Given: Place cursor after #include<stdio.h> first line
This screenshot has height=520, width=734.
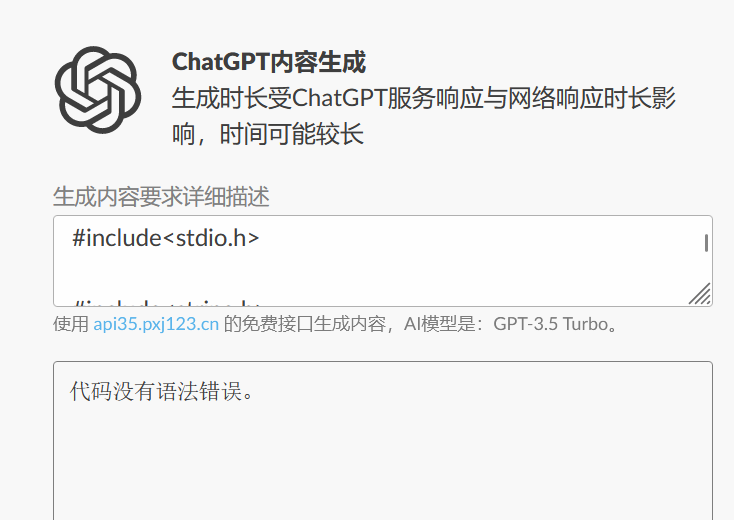Looking at the screenshot, I should click(x=260, y=238).
